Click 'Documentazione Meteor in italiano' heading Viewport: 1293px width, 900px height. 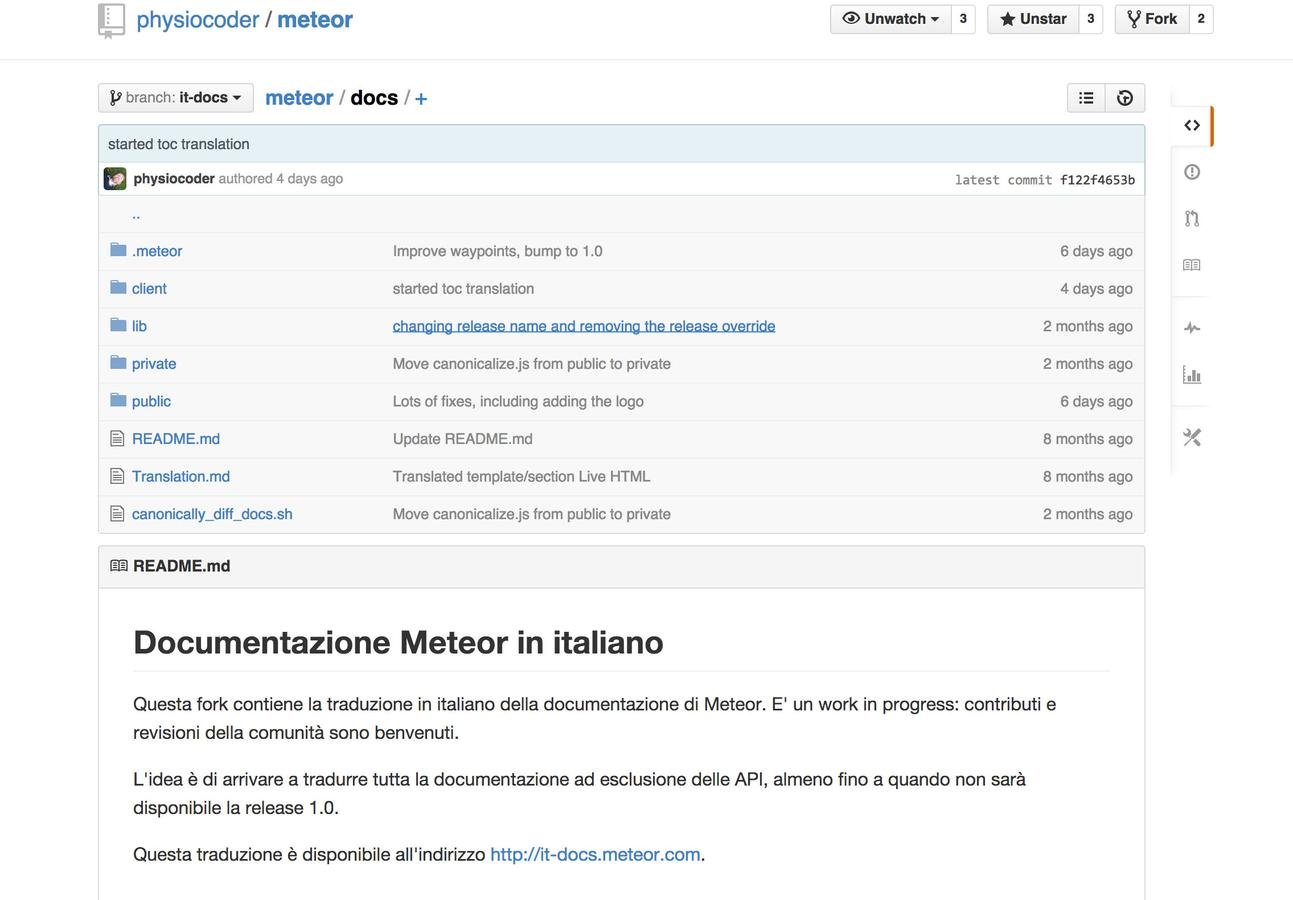(398, 642)
